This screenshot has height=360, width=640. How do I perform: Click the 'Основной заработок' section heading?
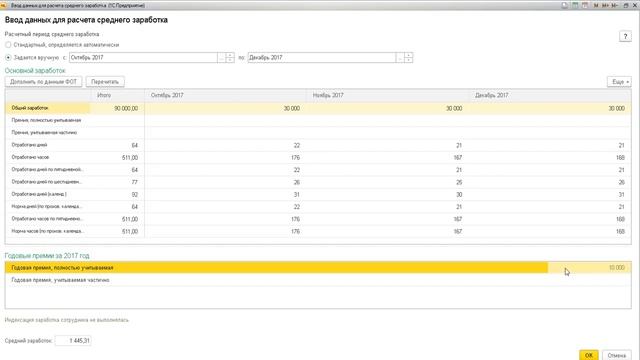[x=35, y=71]
